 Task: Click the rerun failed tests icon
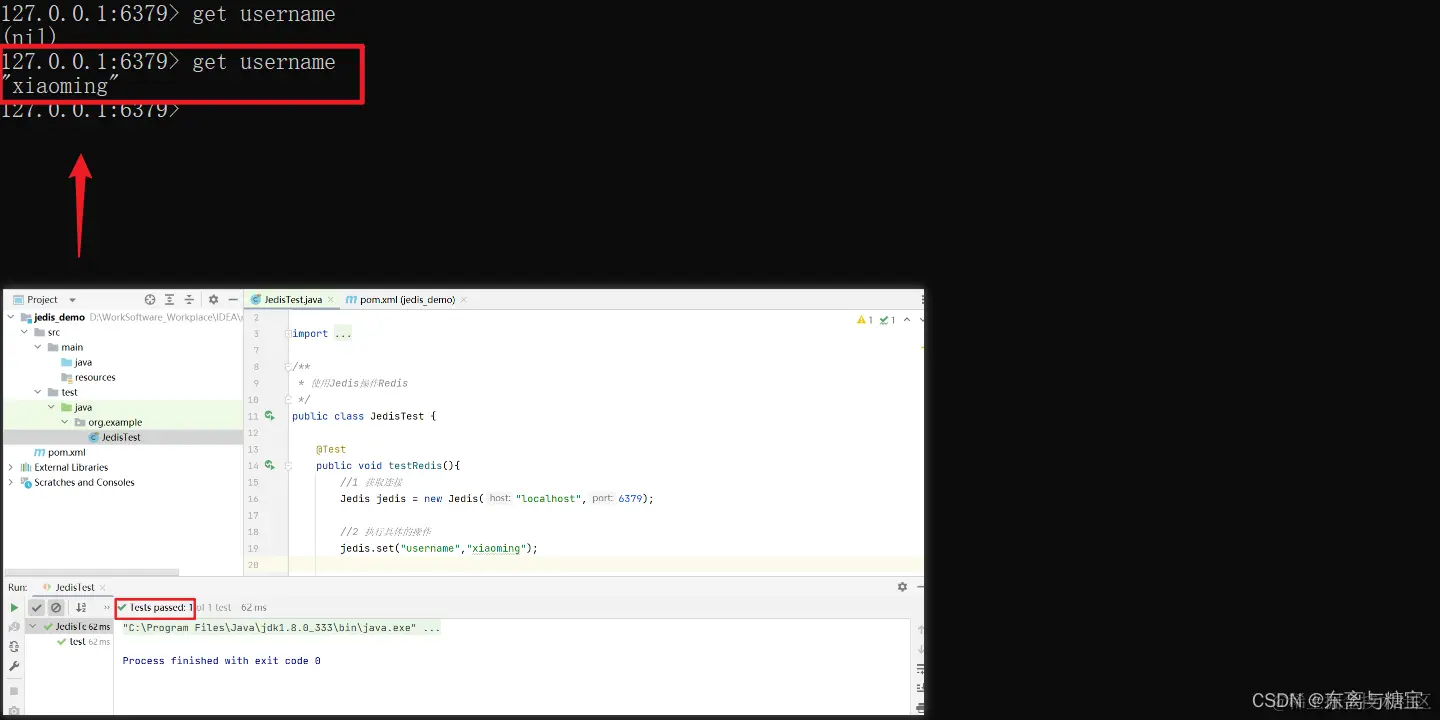(14, 627)
